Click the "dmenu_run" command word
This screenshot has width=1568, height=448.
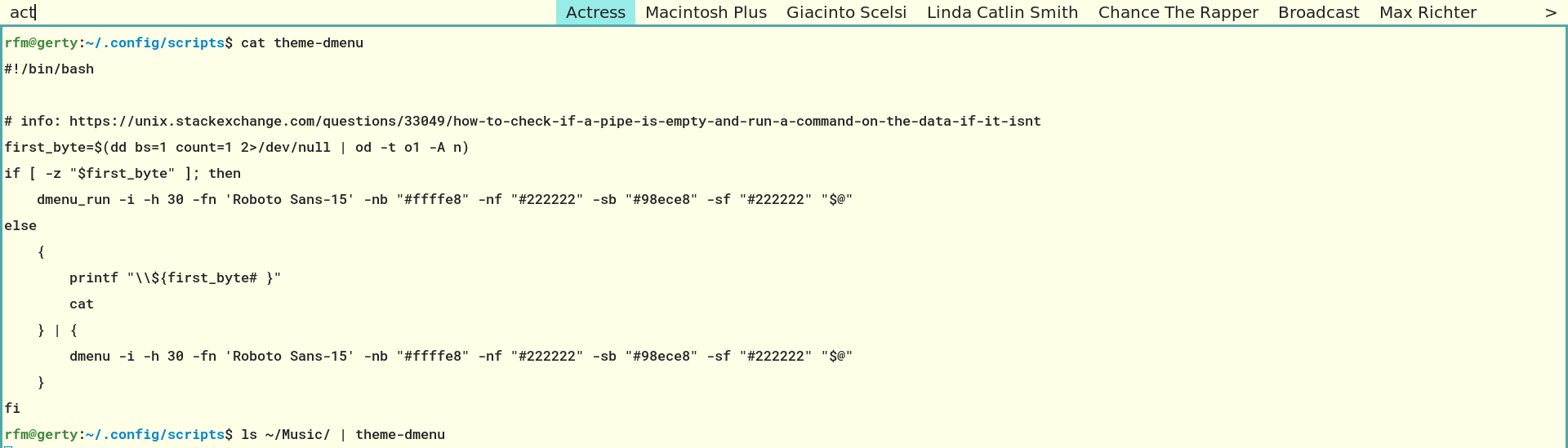pyautogui.click(x=73, y=200)
